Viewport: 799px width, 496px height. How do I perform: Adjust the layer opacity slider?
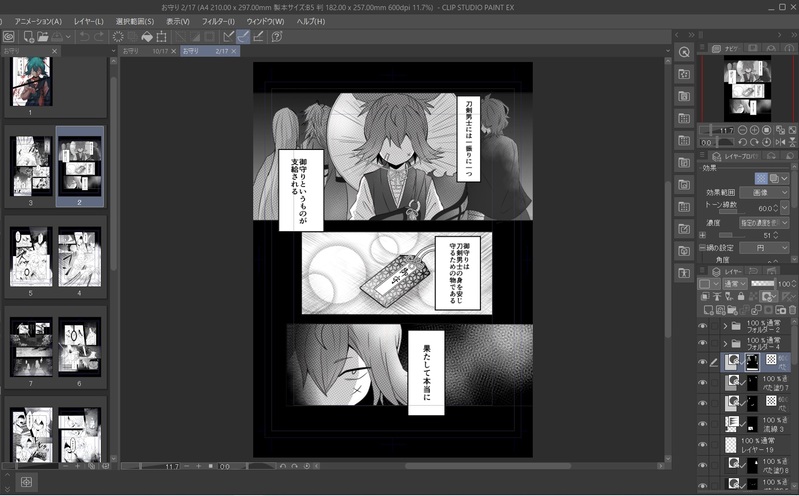click(x=763, y=283)
